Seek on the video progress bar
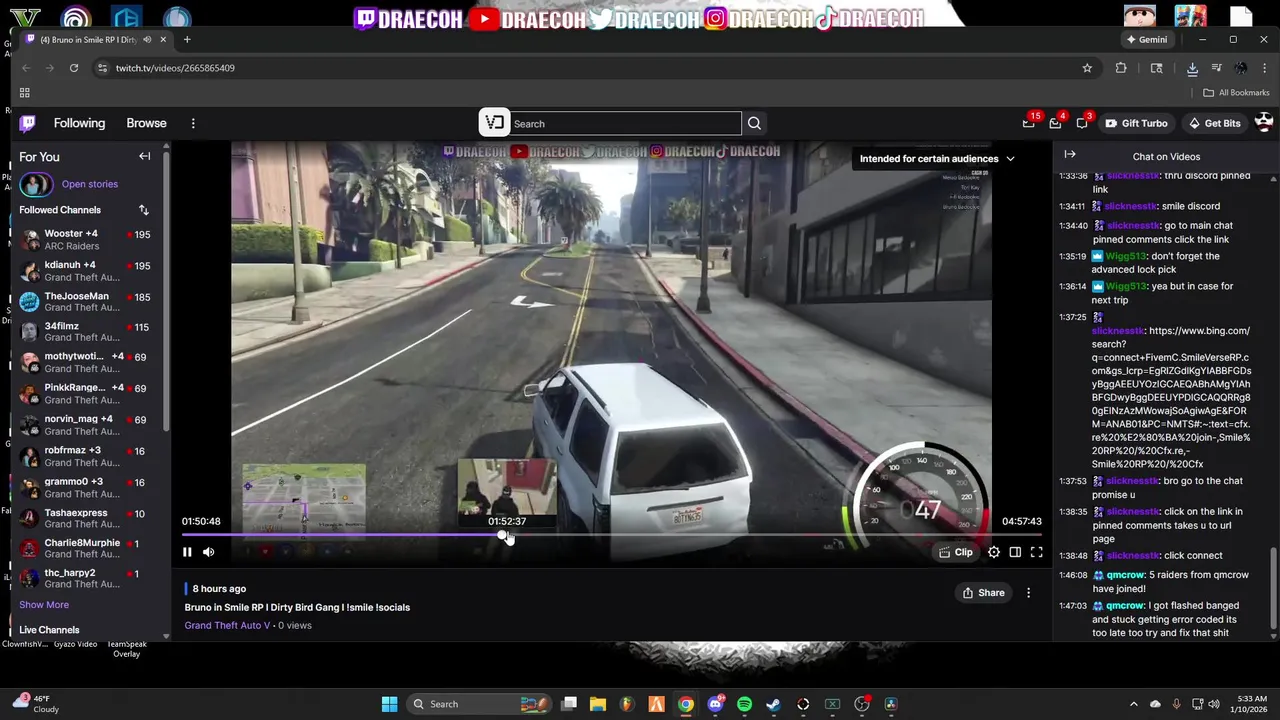The image size is (1280, 720). tap(611, 536)
